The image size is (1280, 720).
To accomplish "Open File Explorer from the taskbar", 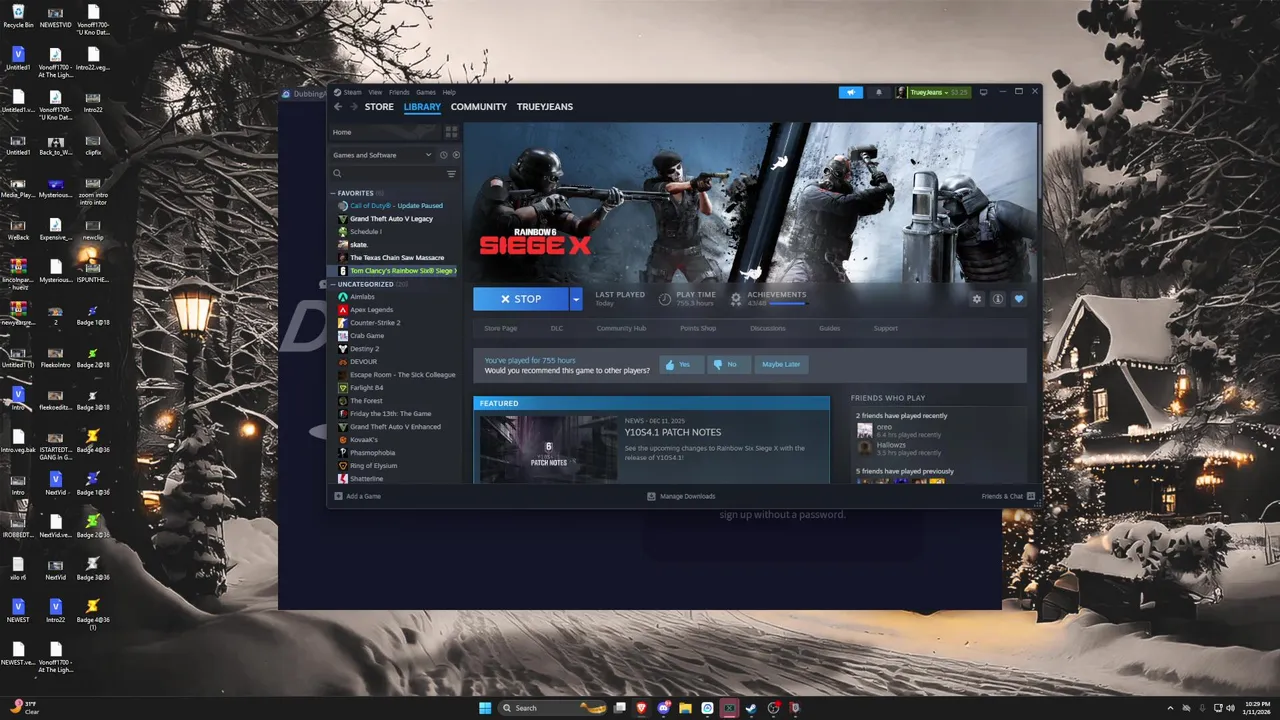I will 686,708.
